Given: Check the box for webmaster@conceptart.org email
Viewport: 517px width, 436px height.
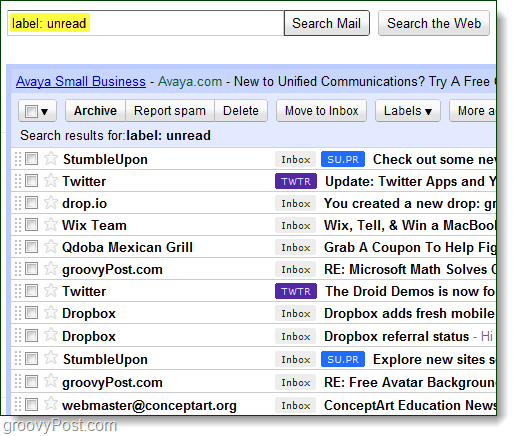Looking at the screenshot, I should click(x=31, y=405).
